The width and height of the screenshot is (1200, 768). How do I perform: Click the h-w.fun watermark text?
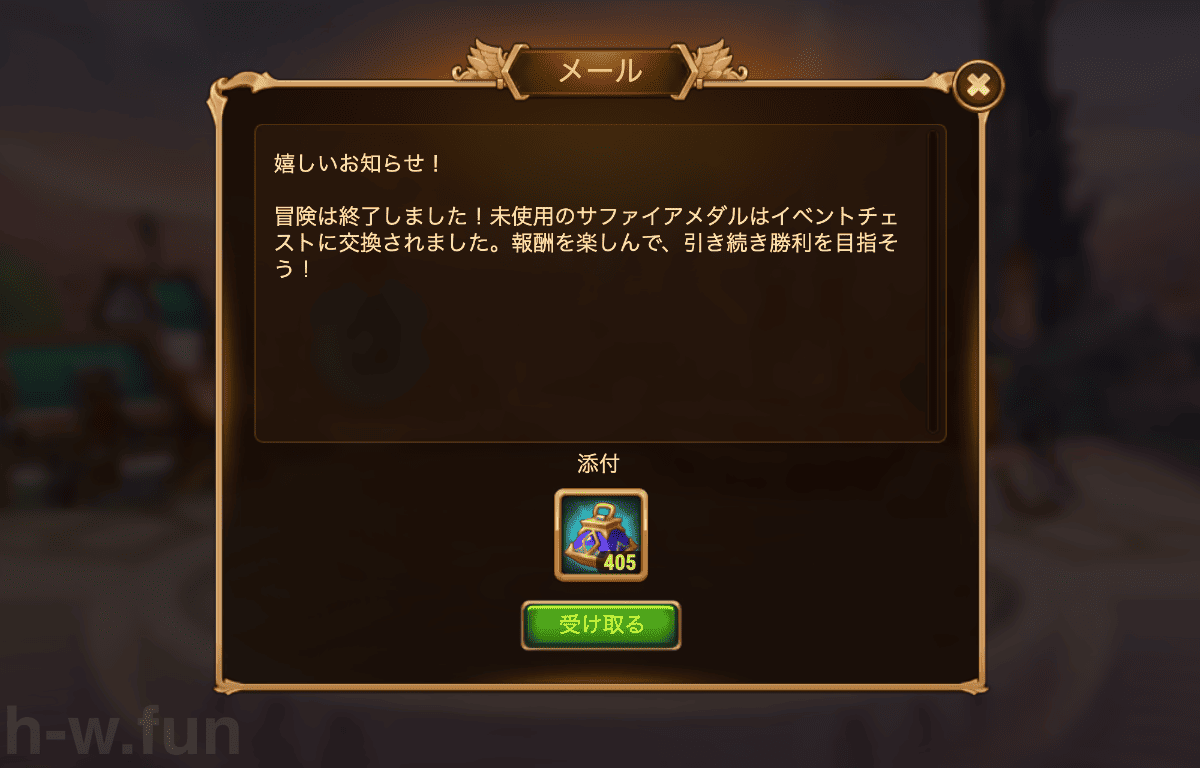point(120,733)
